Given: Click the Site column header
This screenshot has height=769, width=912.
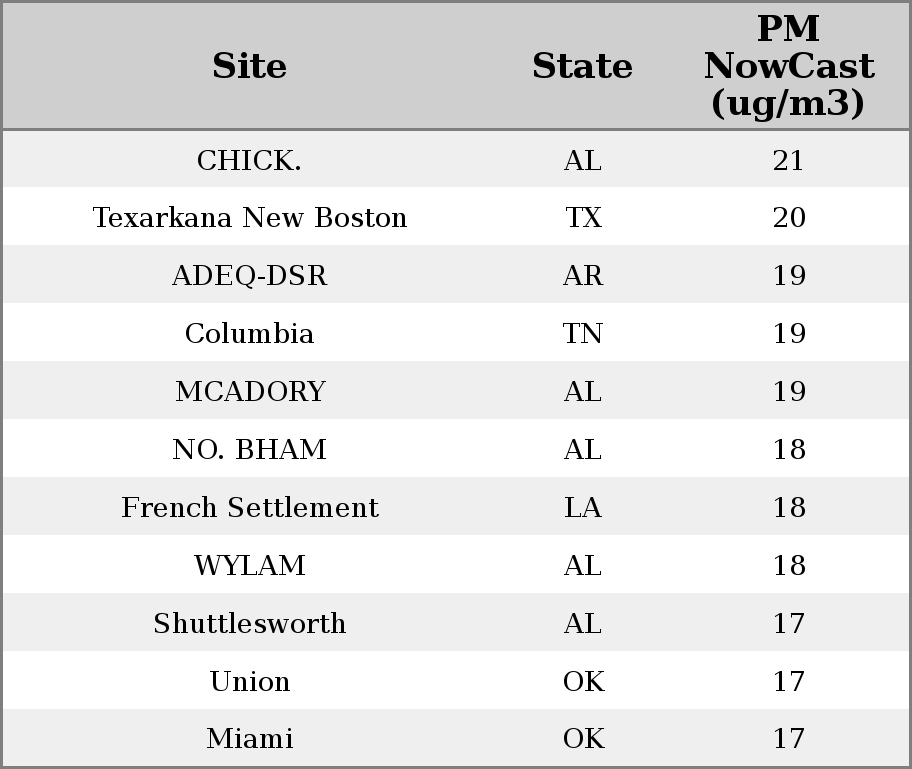Looking at the screenshot, I should [x=249, y=66].
